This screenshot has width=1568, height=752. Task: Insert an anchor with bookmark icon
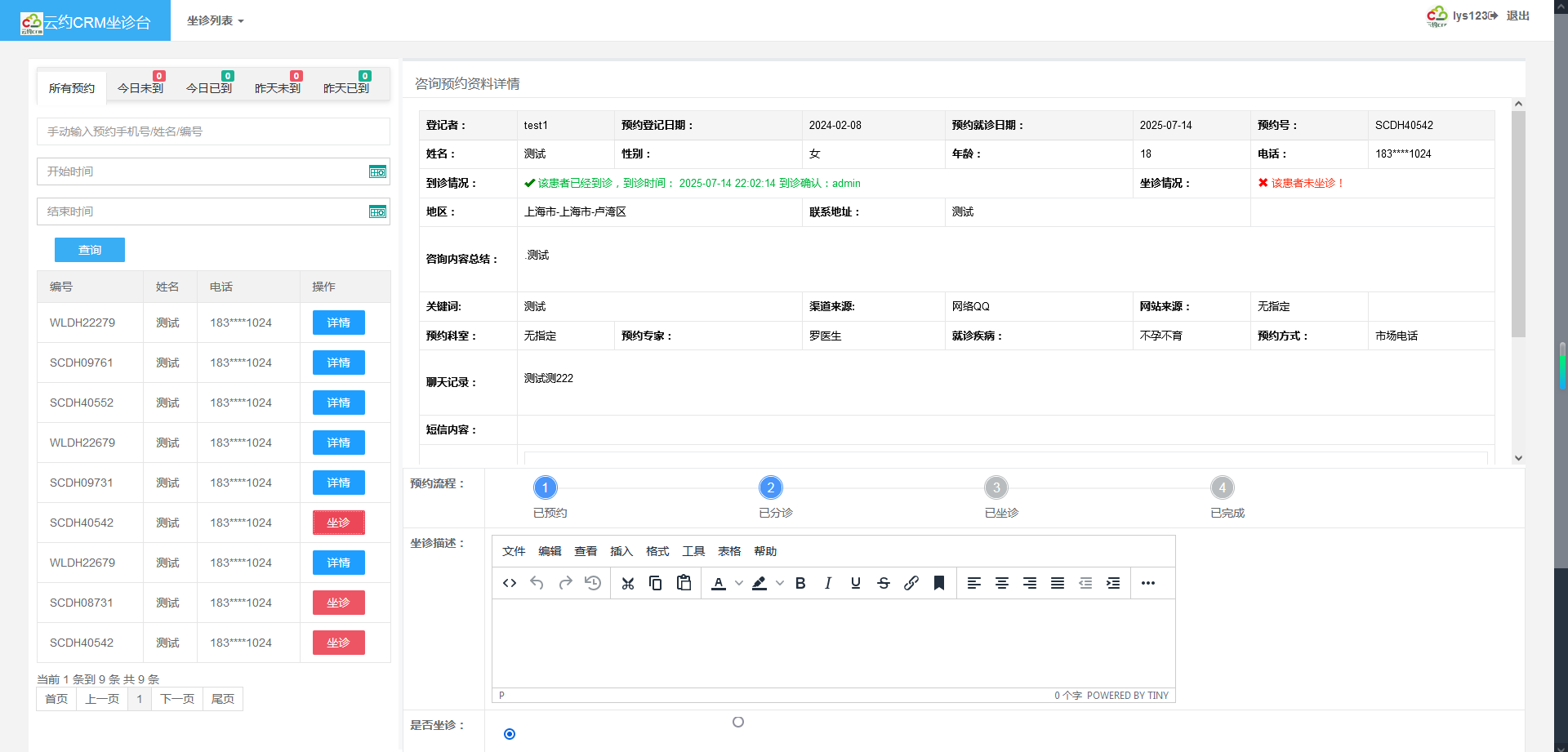[x=939, y=583]
